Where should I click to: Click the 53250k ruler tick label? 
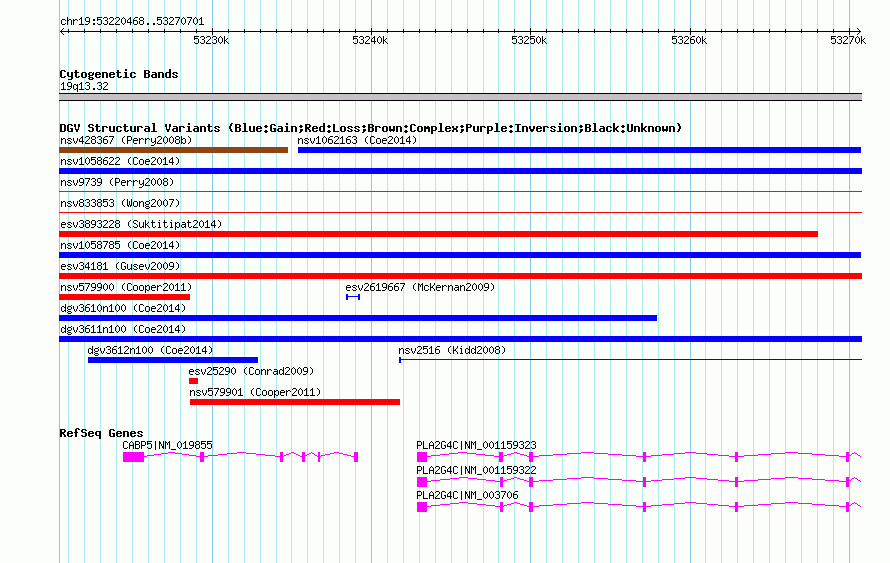tap(529, 40)
